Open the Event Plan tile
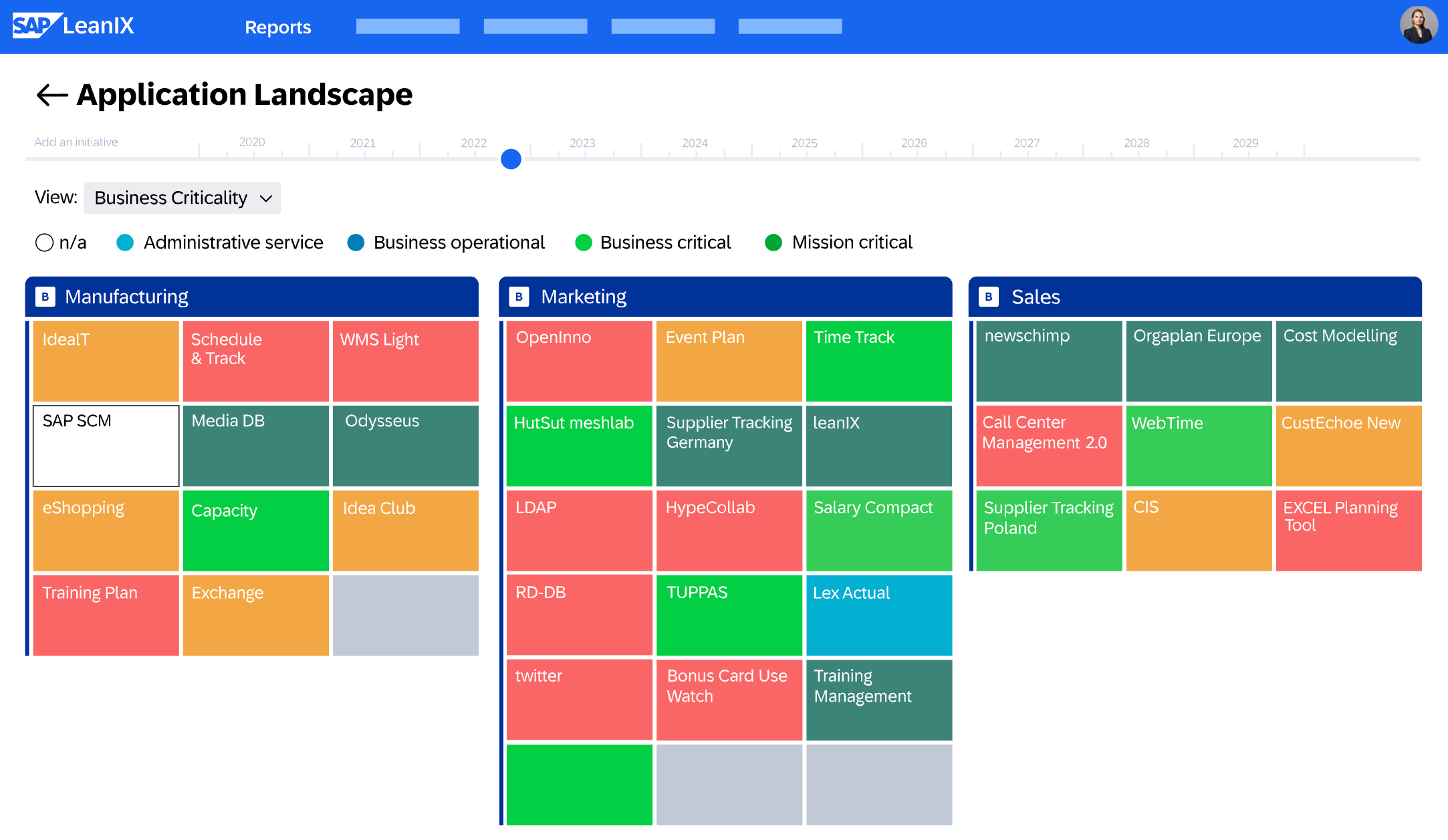Screen dimensions: 1448x840 coord(729,361)
